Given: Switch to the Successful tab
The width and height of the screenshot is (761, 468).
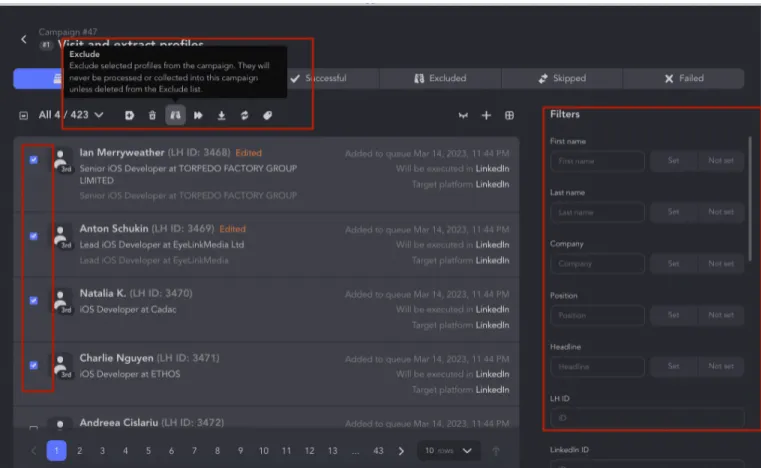Looking at the screenshot, I should tap(318, 78).
